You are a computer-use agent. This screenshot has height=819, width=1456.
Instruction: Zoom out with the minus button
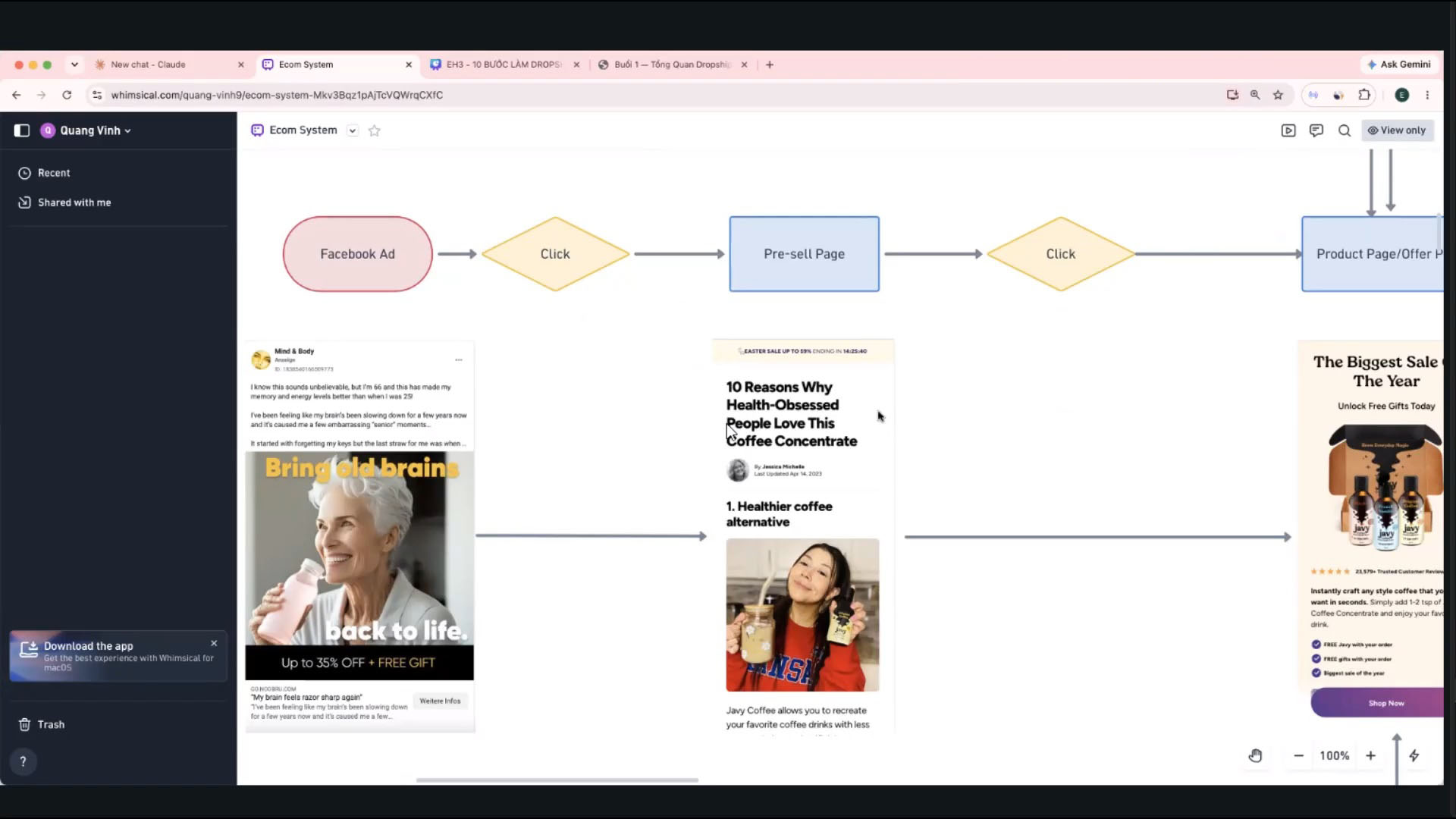pyautogui.click(x=1298, y=755)
